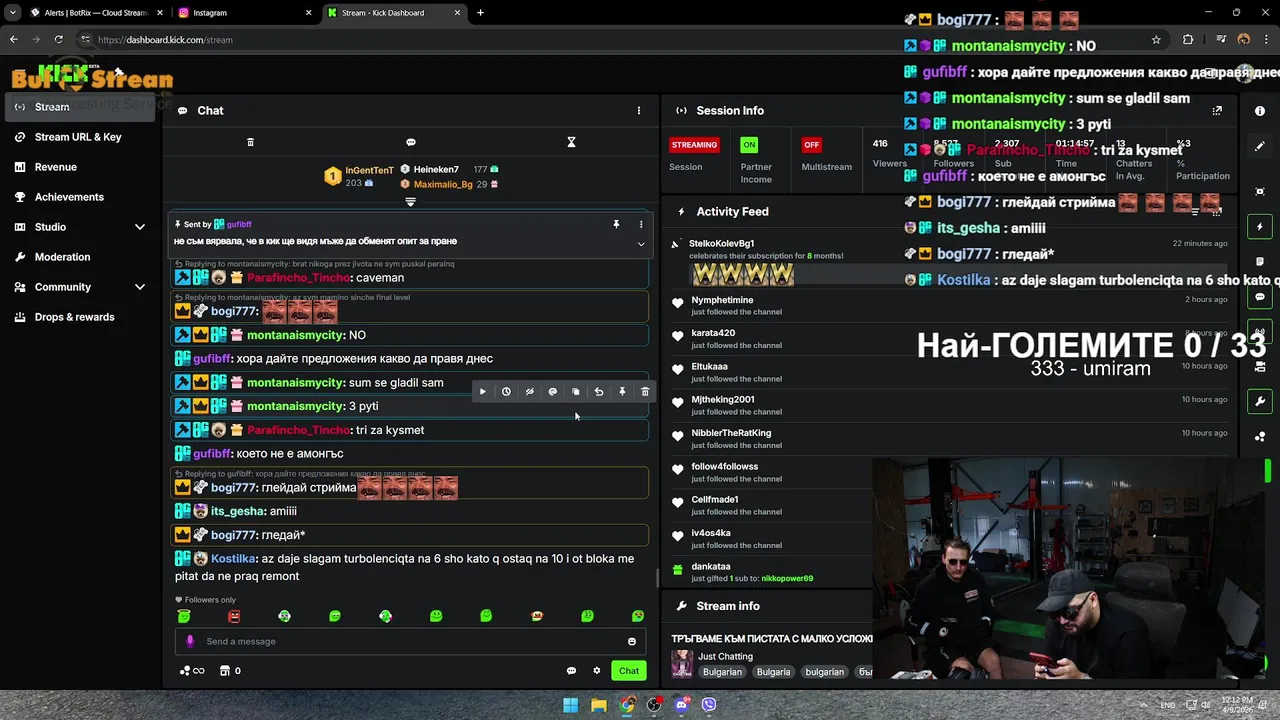Image resolution: width=1280 pixels, height=720 pixels.
Task: Pop out the Session Info panel
Action: click(x=1217, y=111)
